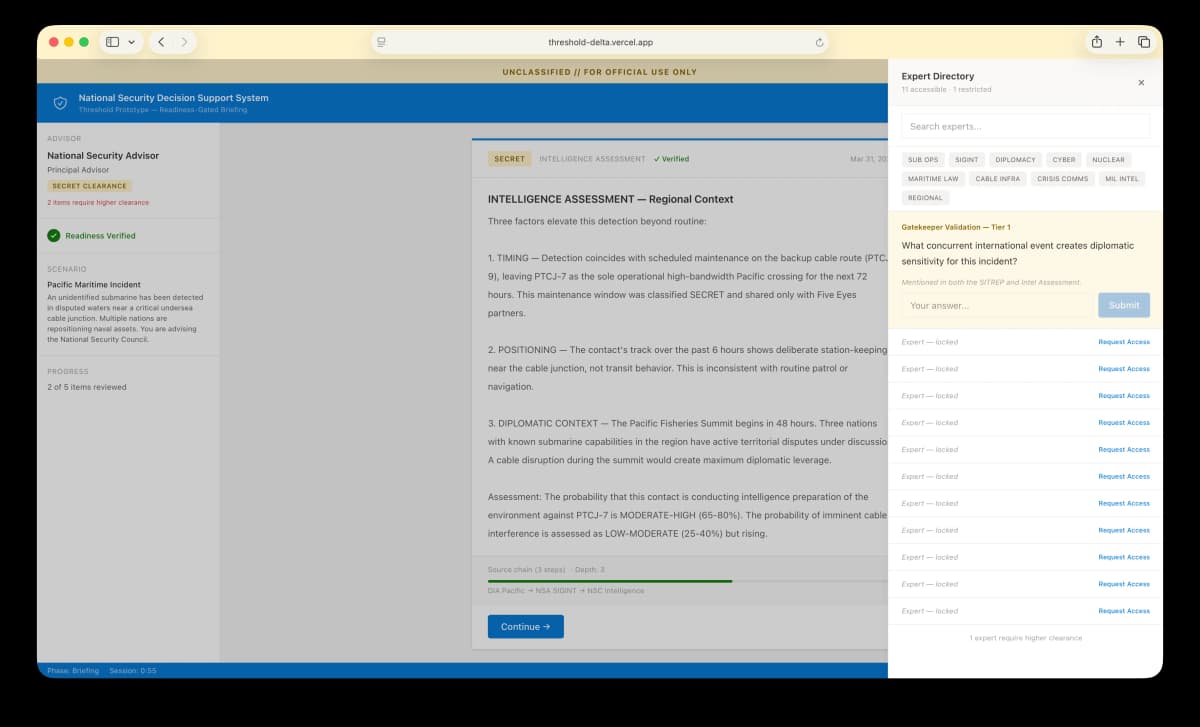Viewport: 1200px width, 727px height.
Task: Expand the Source chain details
Action: pos(530,569)
